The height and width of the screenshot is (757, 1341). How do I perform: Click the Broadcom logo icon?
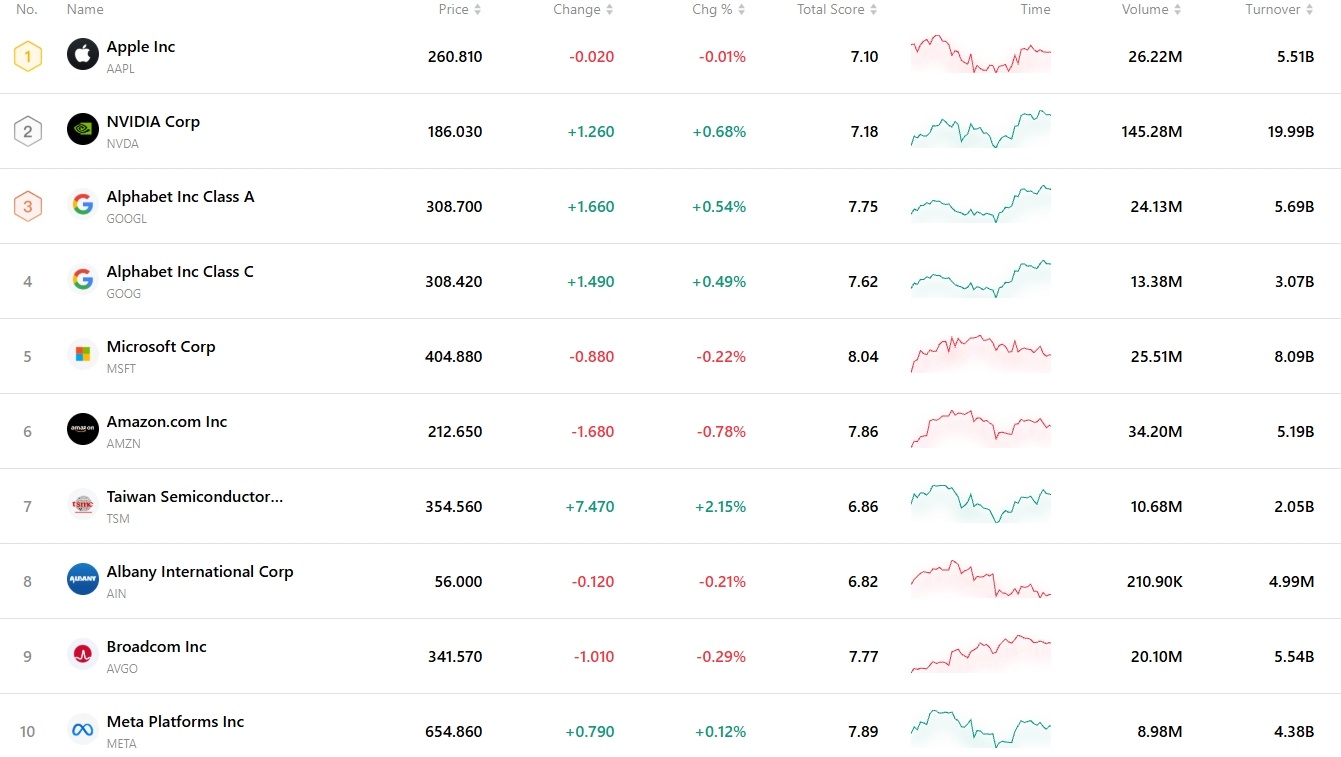(x=82, y=656)
